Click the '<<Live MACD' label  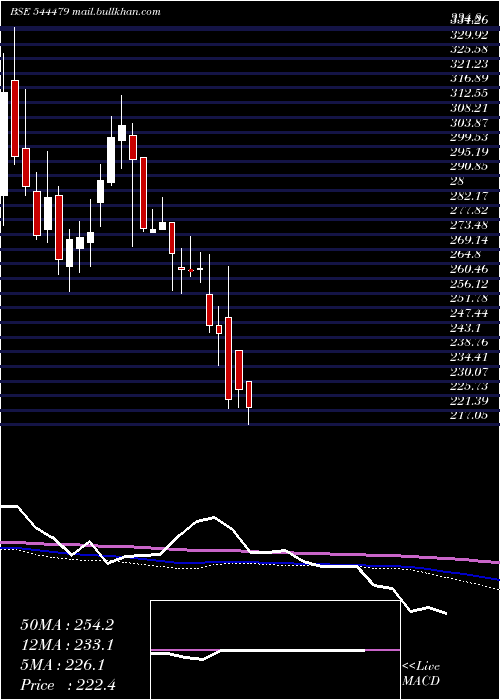pos(421,674)
